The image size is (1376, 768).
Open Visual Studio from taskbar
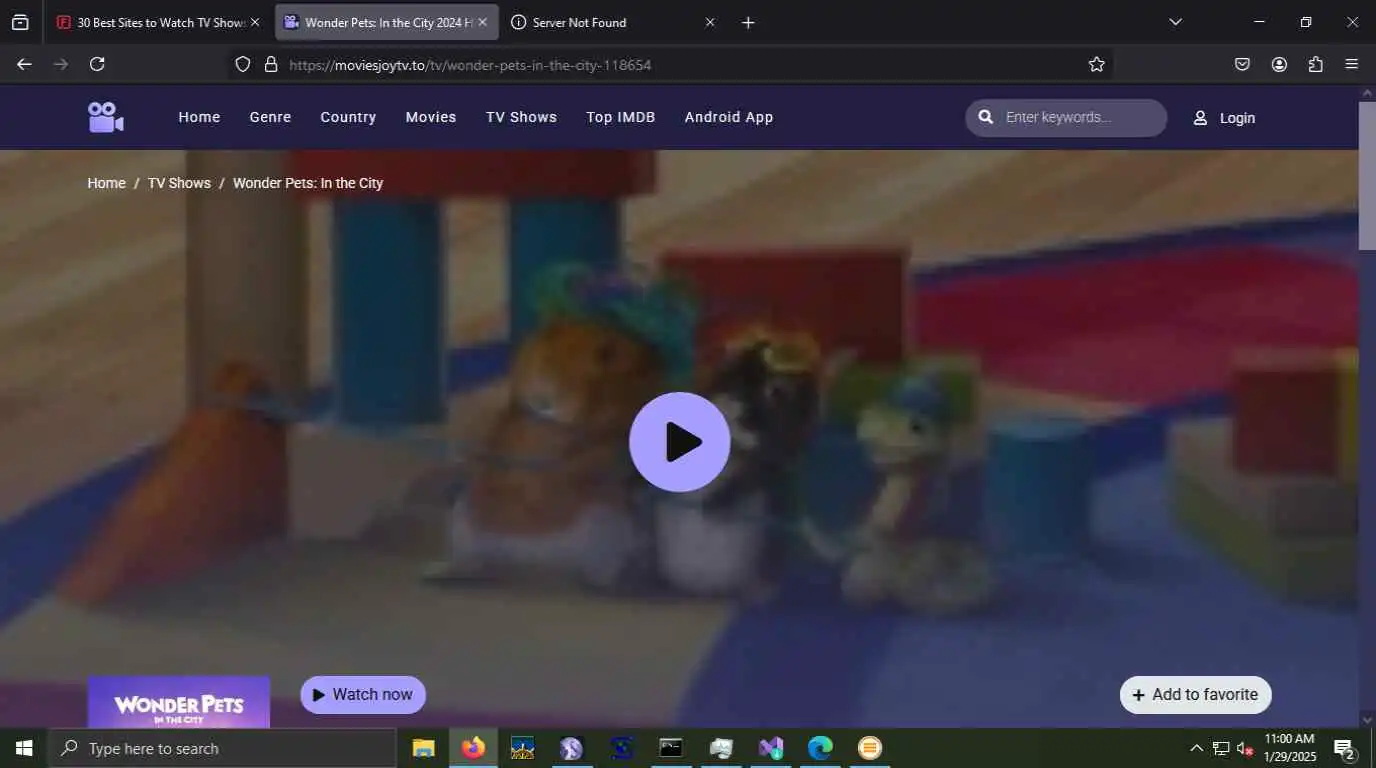pos(770,748)
